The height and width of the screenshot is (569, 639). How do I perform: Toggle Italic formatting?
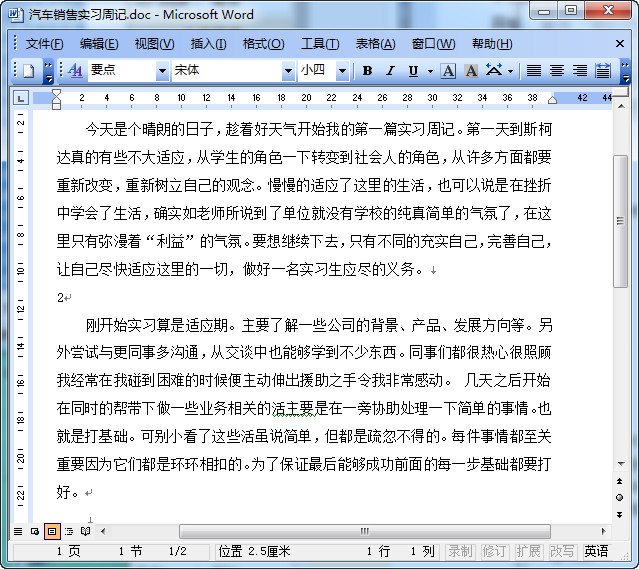[390, 71]
